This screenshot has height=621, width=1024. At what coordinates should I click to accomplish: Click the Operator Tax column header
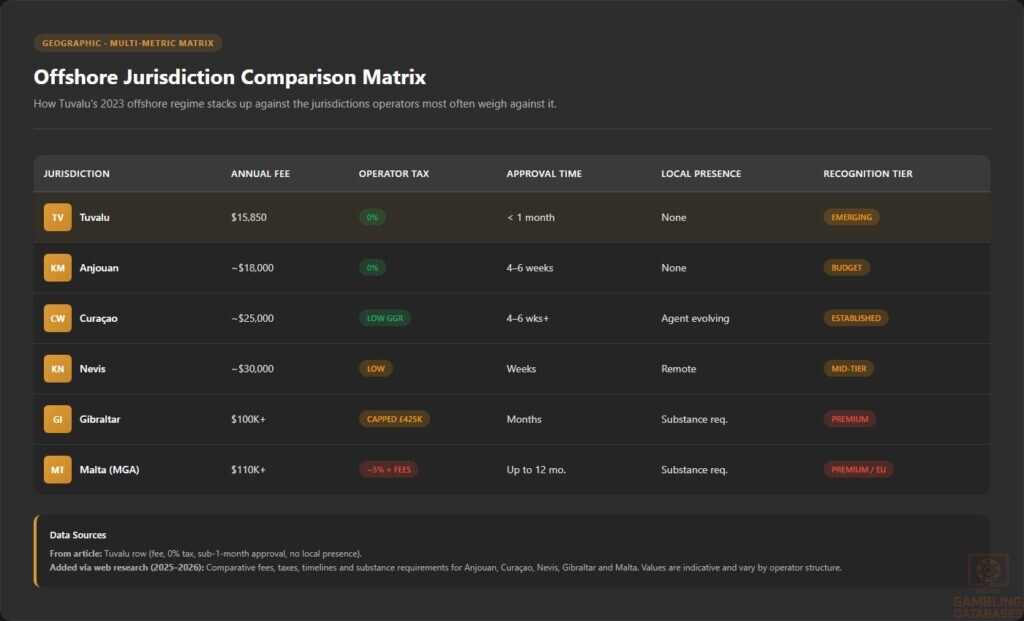[394, 174]
